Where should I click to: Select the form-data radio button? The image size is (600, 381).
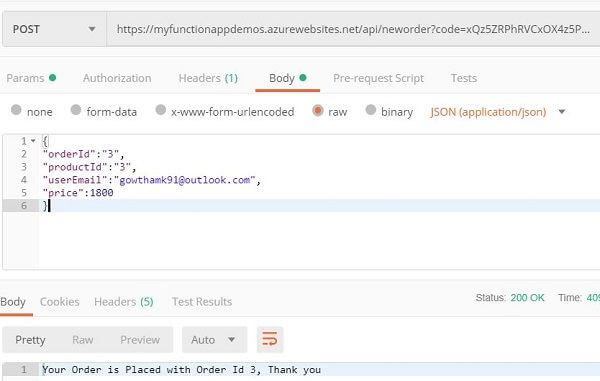tap(76, 110)
